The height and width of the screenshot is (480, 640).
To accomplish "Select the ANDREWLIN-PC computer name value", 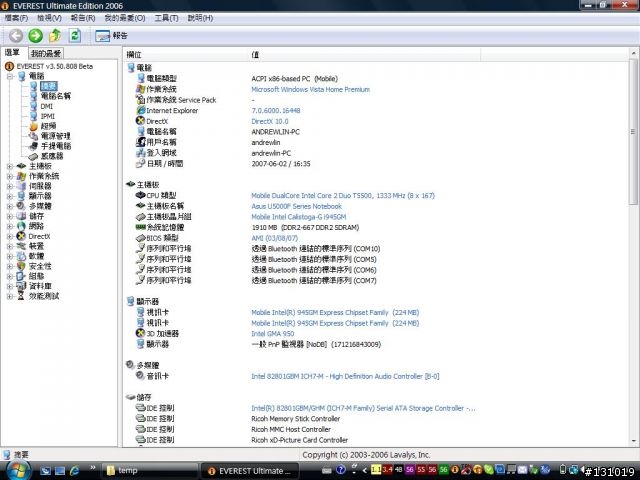I will tap(276, 132).
